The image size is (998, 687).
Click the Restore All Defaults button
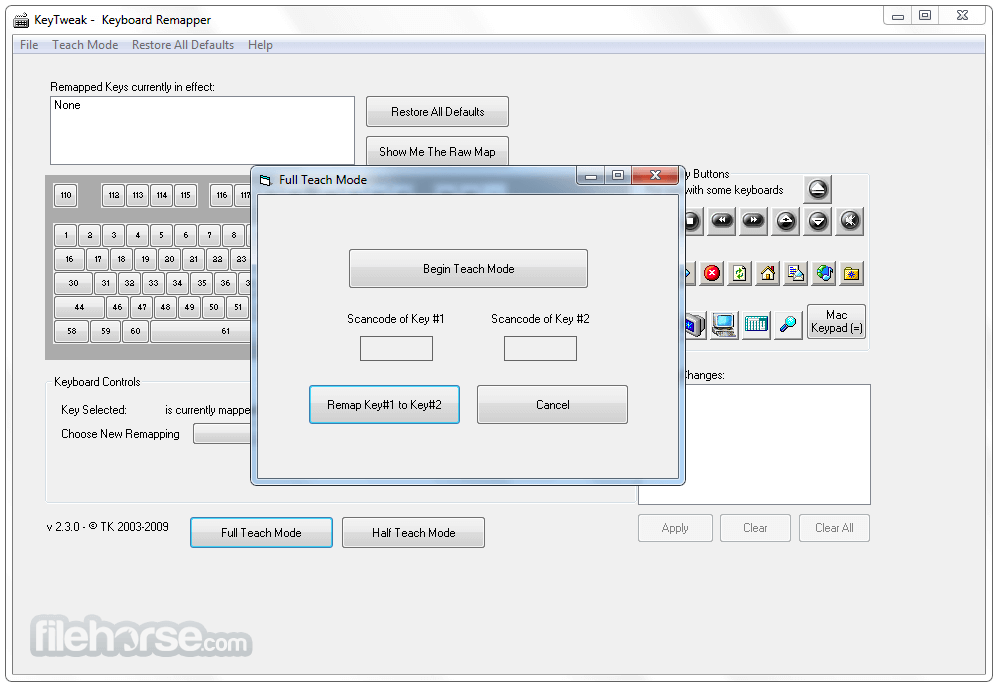tap(437, 111)
